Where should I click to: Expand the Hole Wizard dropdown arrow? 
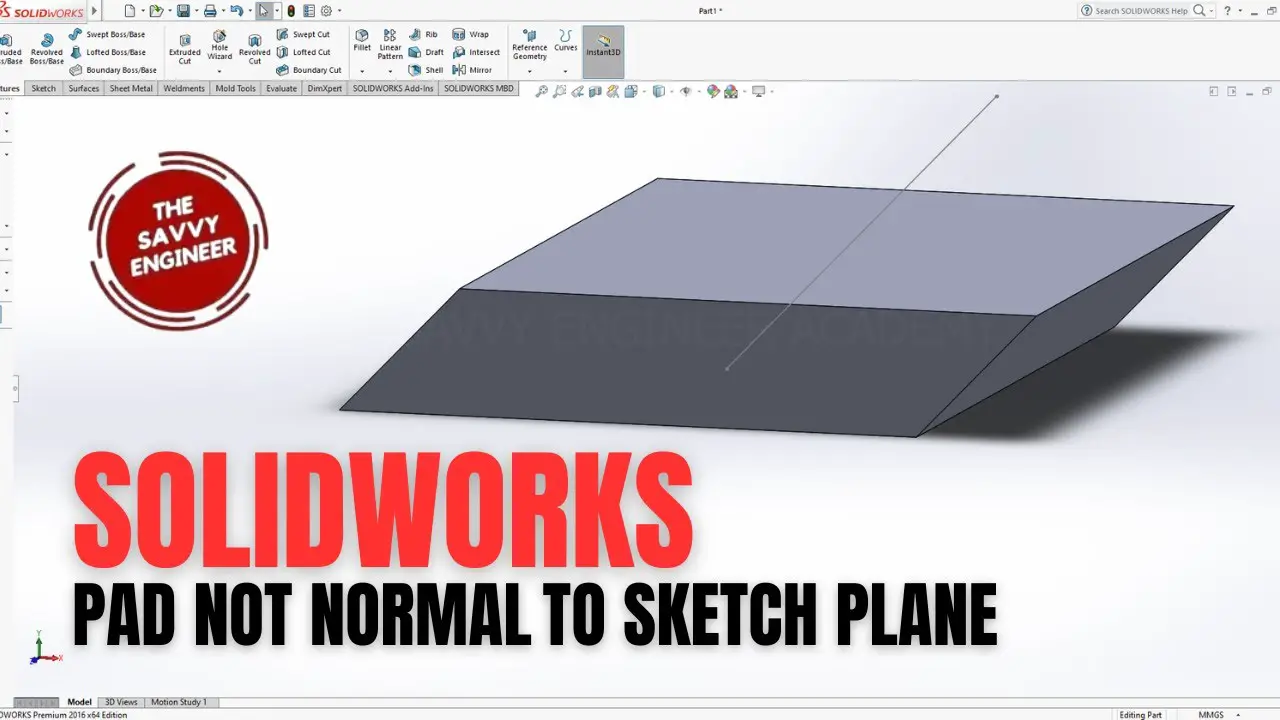(219, 72)
